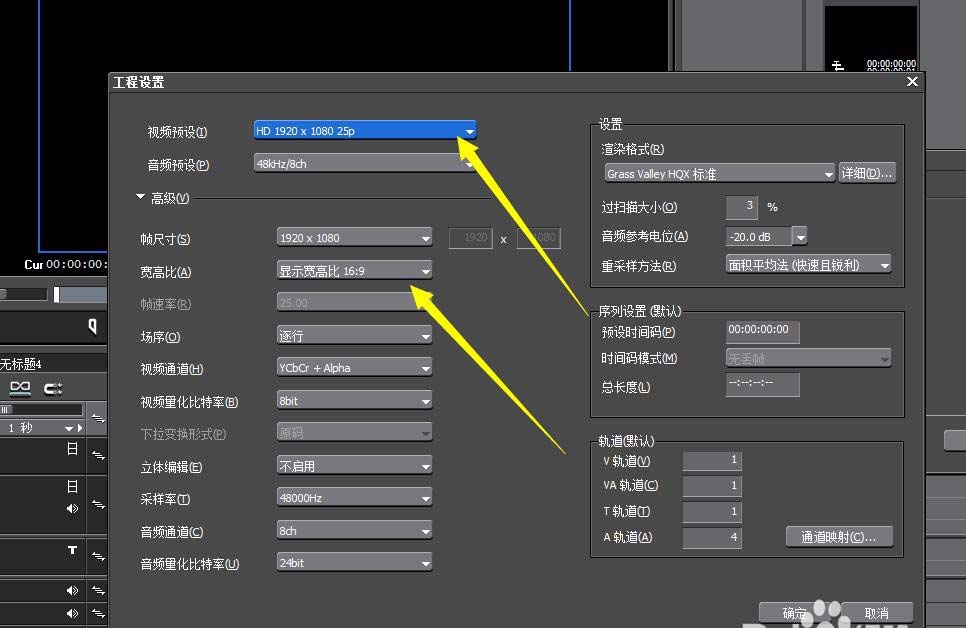This screenshot has height=628, width=966.
Task: Click 取消 to cancel the dialog
Action: pos(876,613)
